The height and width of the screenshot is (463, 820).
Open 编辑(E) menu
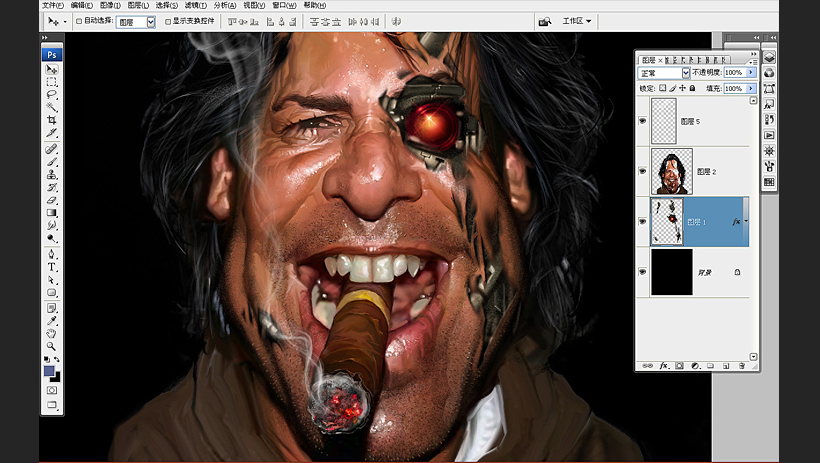point(82,5)
